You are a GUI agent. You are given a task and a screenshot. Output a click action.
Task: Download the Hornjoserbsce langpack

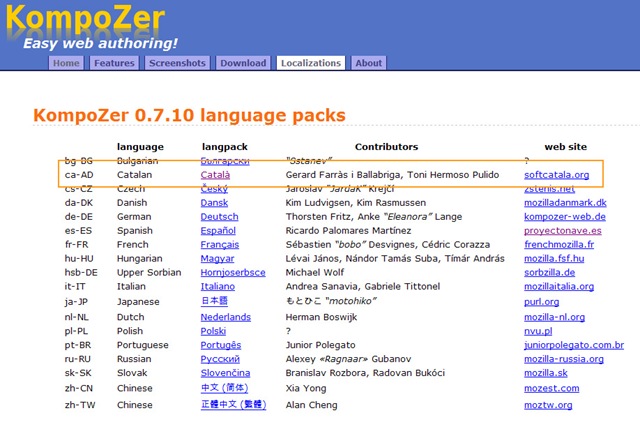[x=233, y=272]
